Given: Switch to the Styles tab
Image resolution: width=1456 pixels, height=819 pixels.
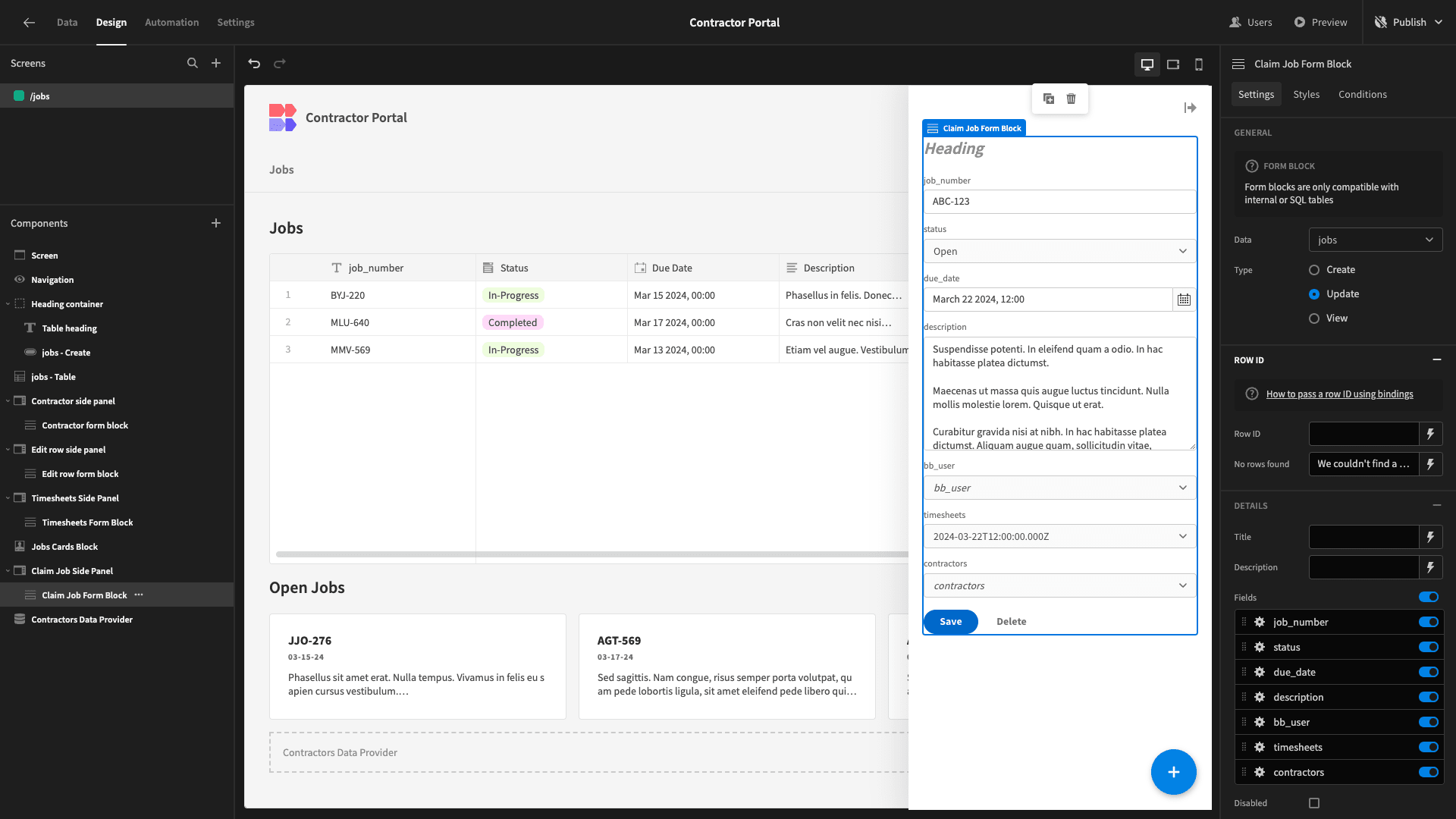Looking at the screenshot, I should tap(1306, 94).
